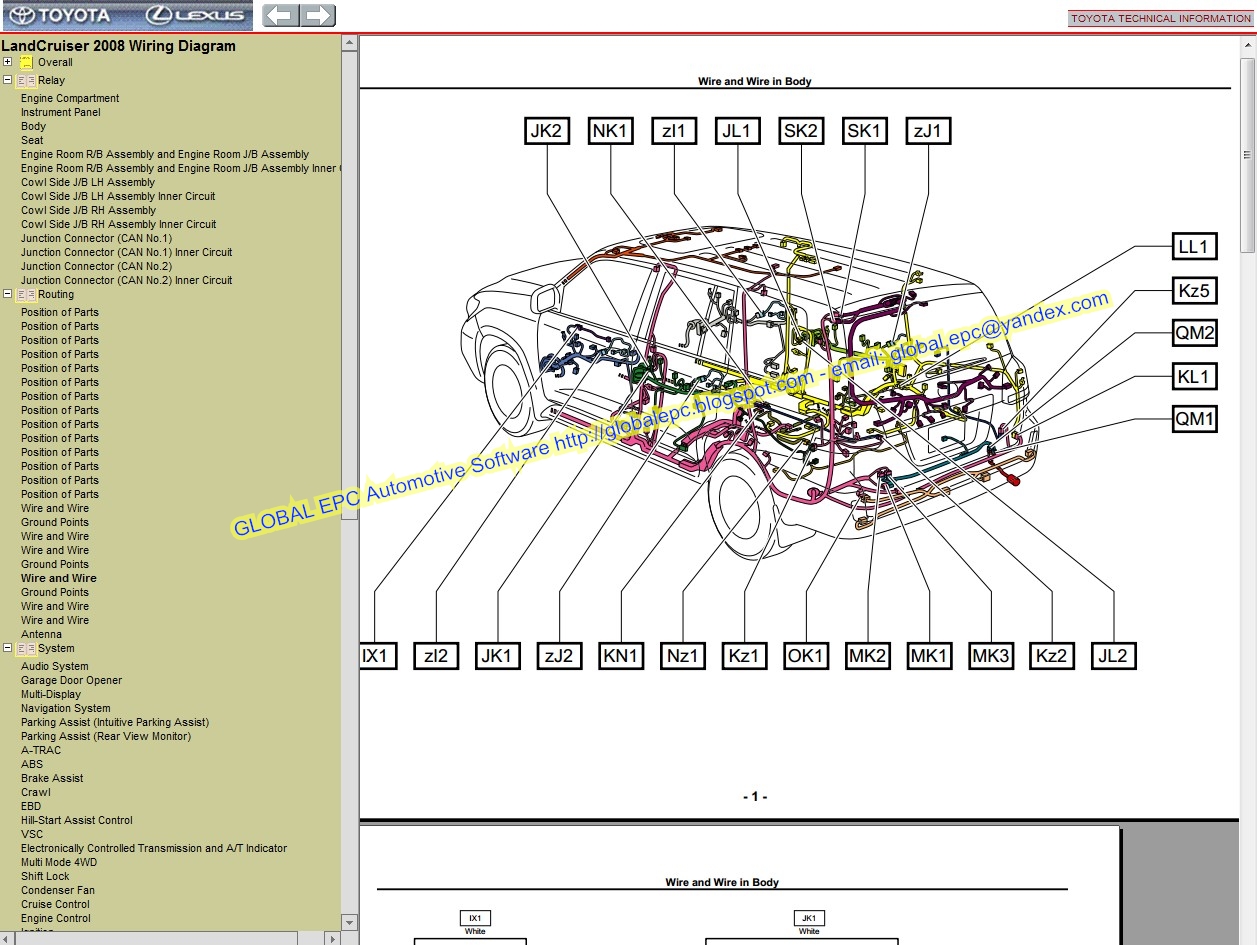This screenshot has height=945, width=1257.
Task: Go forward with the right arrow button
Action: [318, 15]
